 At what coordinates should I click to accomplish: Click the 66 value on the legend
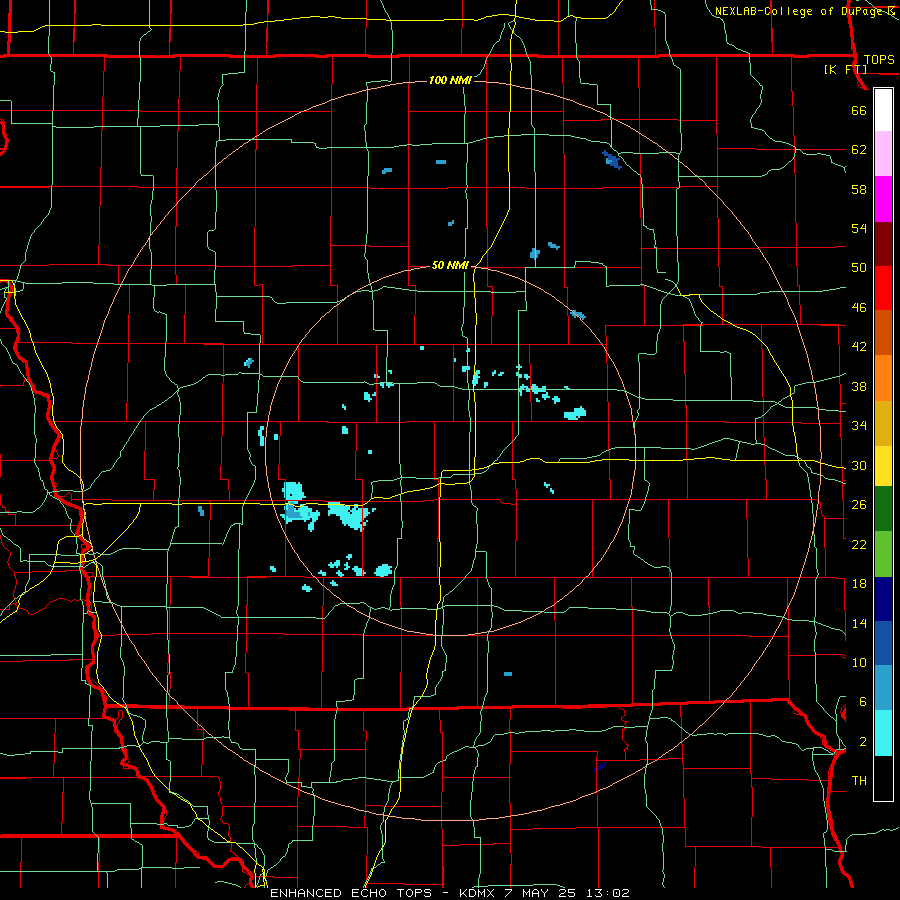859,110
